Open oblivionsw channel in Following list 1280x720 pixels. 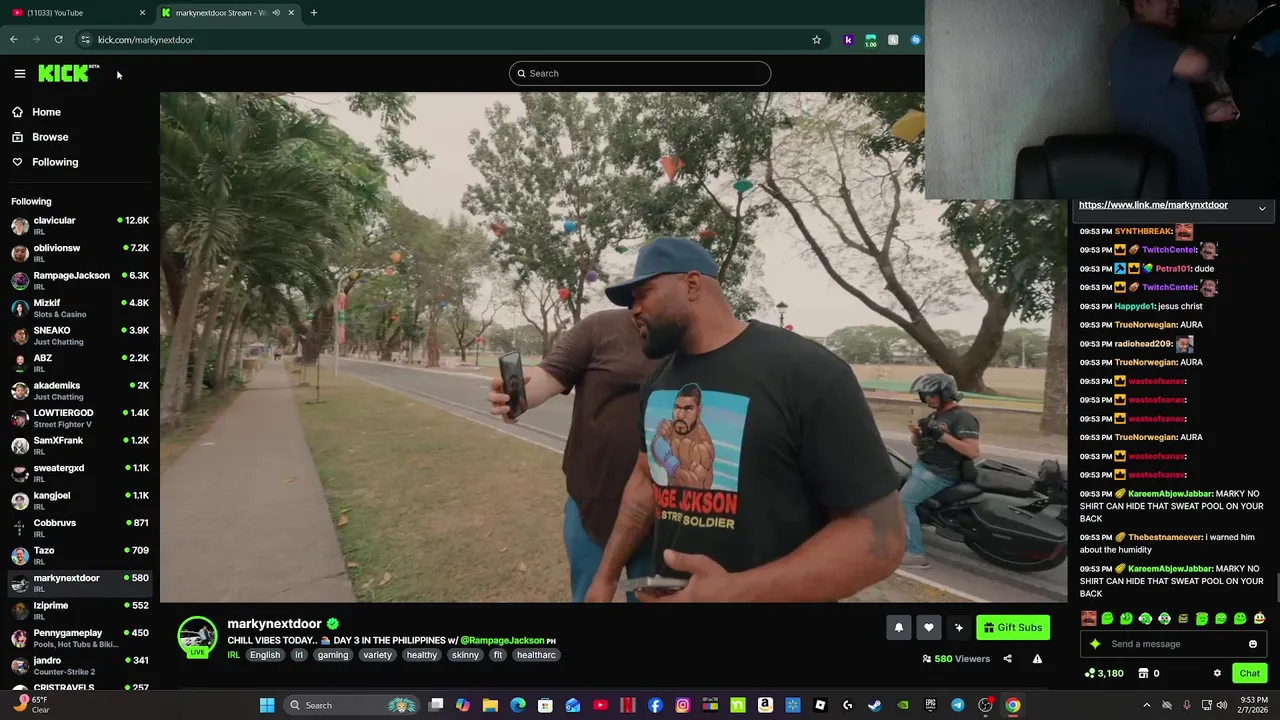(x=80, y=253)
